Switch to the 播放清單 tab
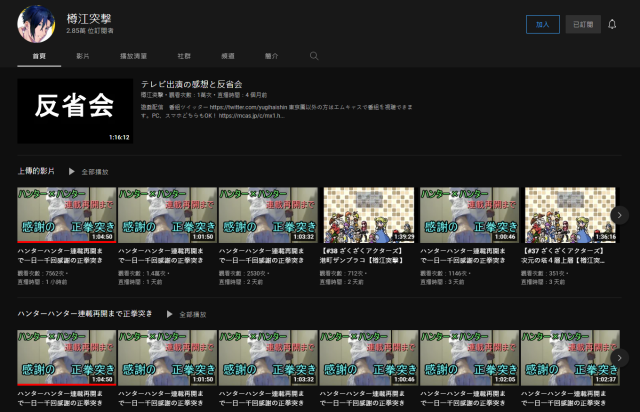Viewport: 640px width, 412px height. [133, 56]
